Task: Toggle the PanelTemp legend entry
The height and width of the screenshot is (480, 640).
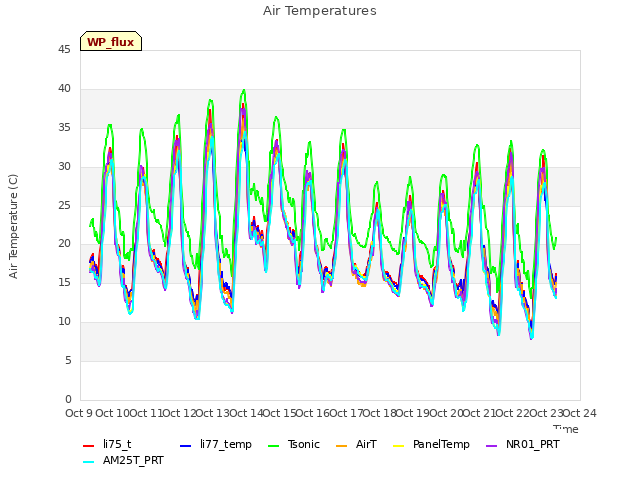Action: [431, 444]
